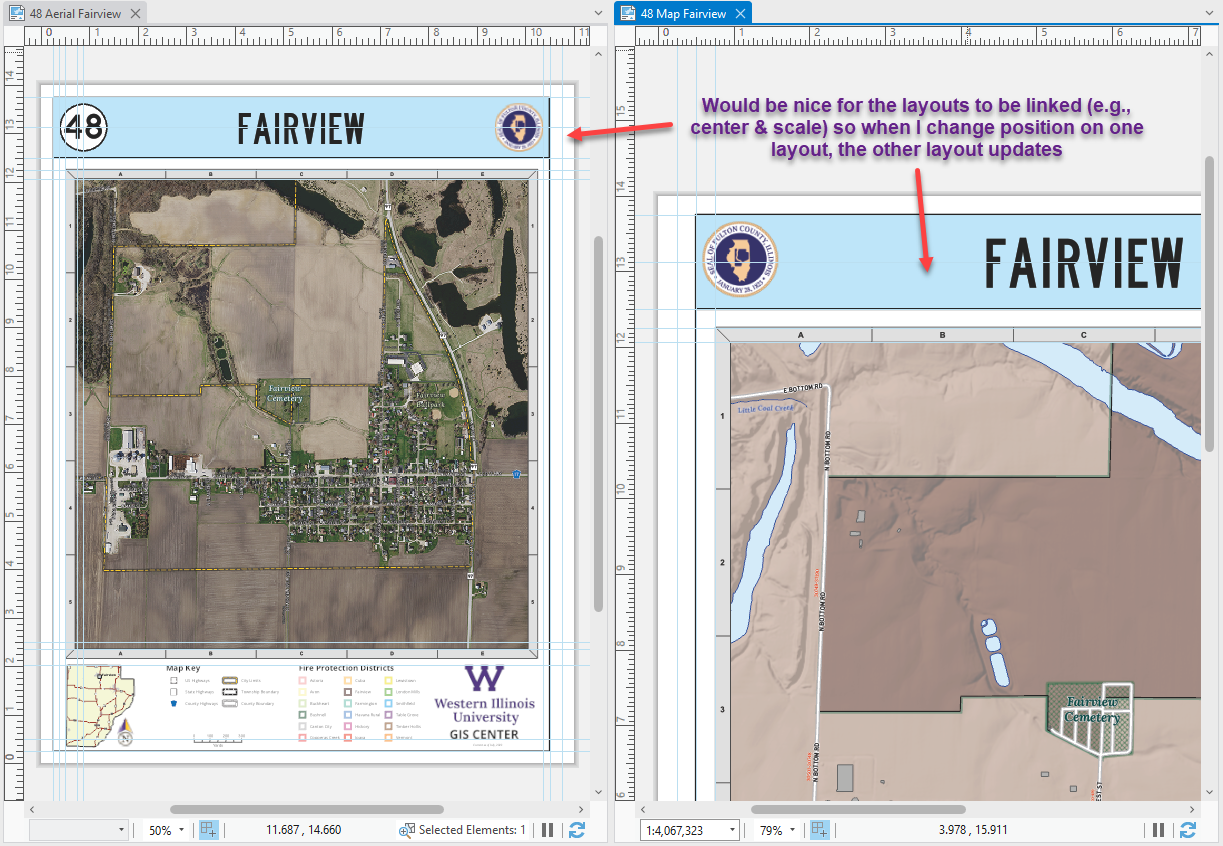
Task: Toggle the grid template icon beside the 50% zoom
Action: coord(208,829)
